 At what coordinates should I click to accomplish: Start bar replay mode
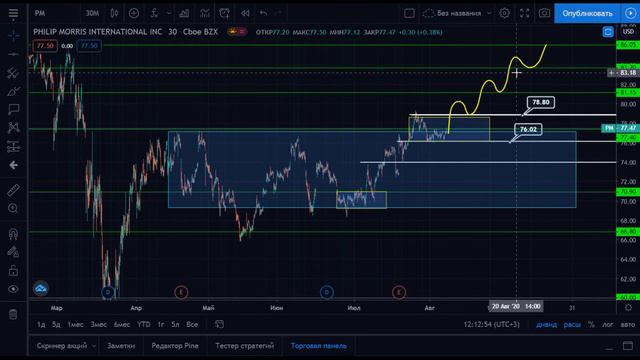tap(245, 13)
